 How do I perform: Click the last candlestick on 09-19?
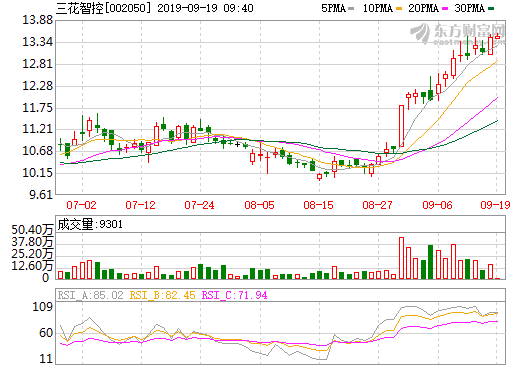(497, 37)
